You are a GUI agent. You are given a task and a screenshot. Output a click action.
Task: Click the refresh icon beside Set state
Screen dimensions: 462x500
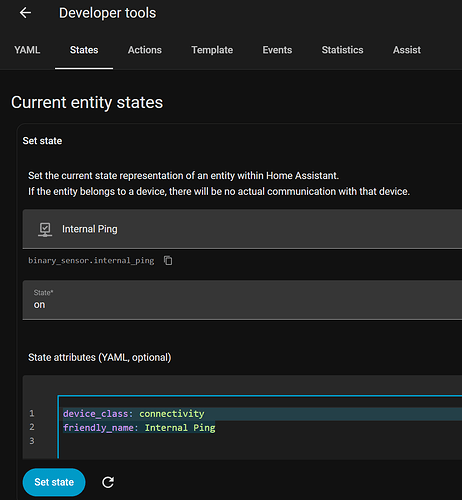point(108,482)
